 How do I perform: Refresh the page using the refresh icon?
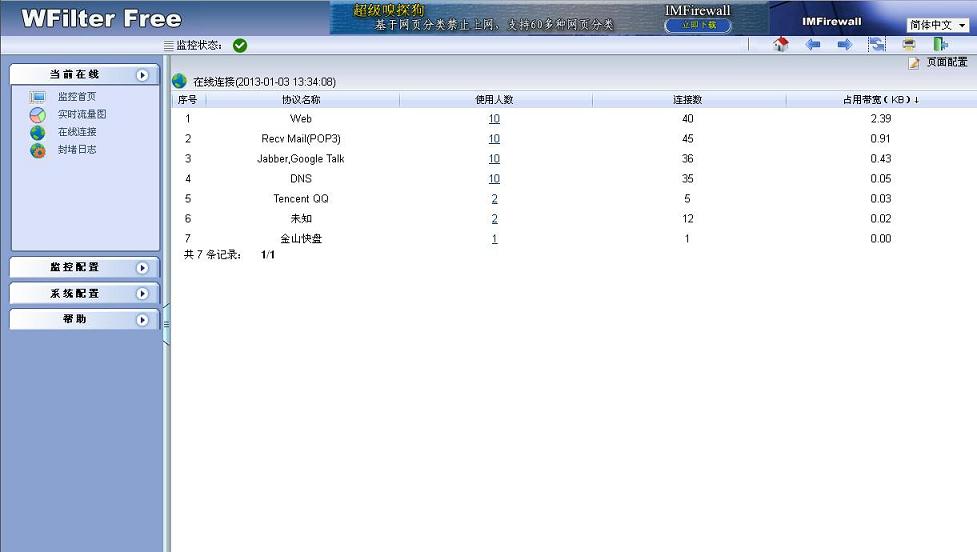tap(876, 45)
